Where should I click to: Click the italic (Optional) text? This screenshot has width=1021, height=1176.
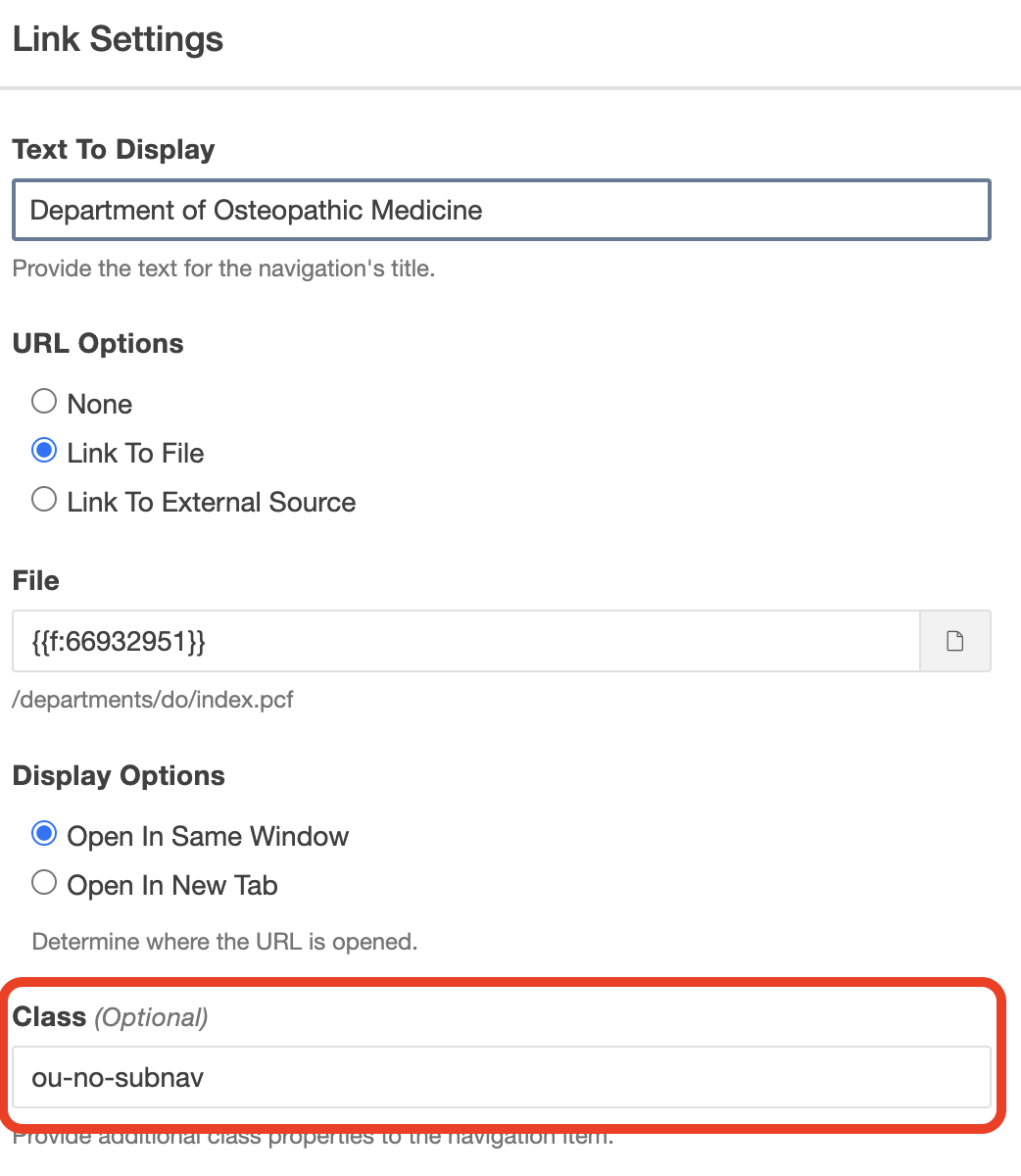tap(151, 1018)
